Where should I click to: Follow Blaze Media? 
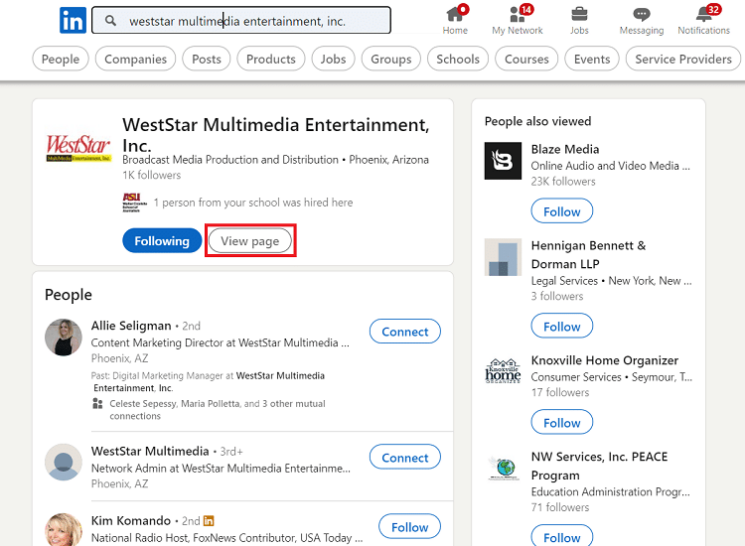[x=562, y=211]
